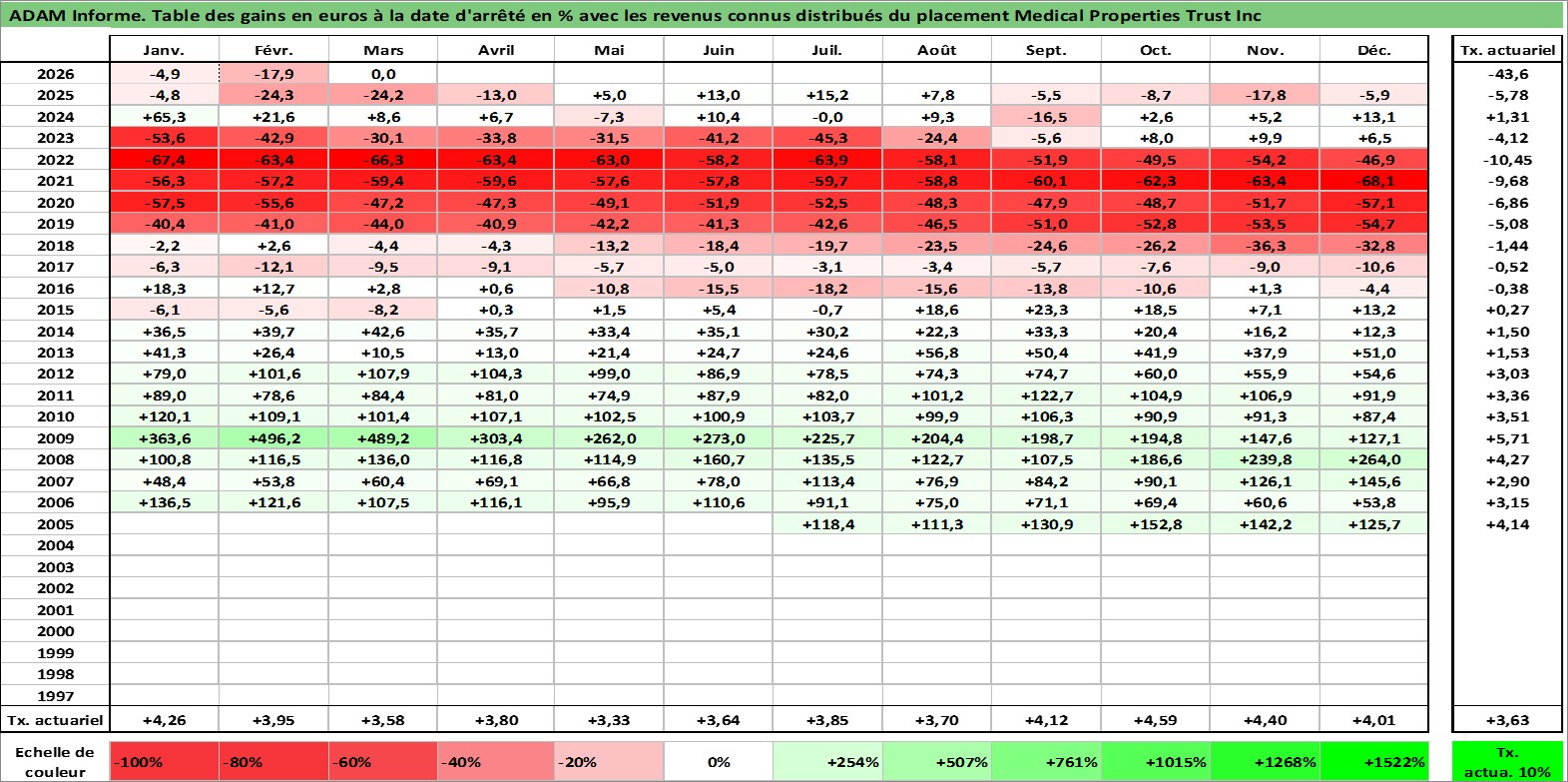Click the 'ADAM Informe' green title bar

(x=783, y=15)
